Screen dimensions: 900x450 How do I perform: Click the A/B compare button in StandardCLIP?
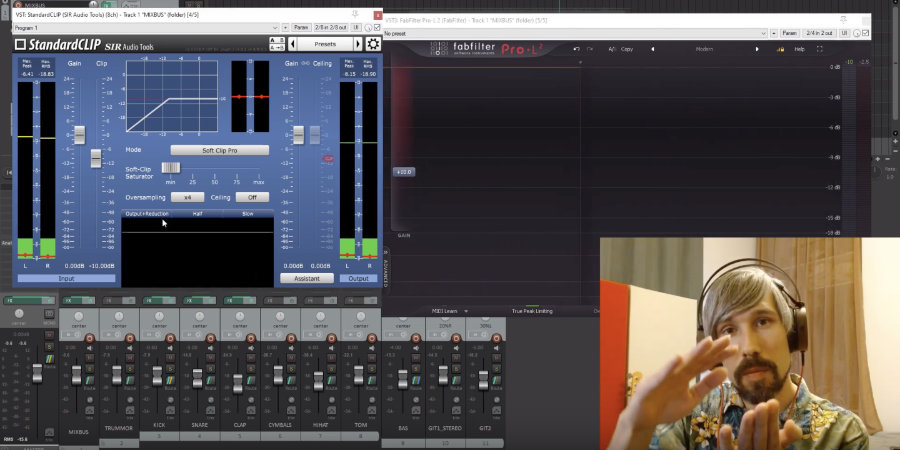pos(277,41)
